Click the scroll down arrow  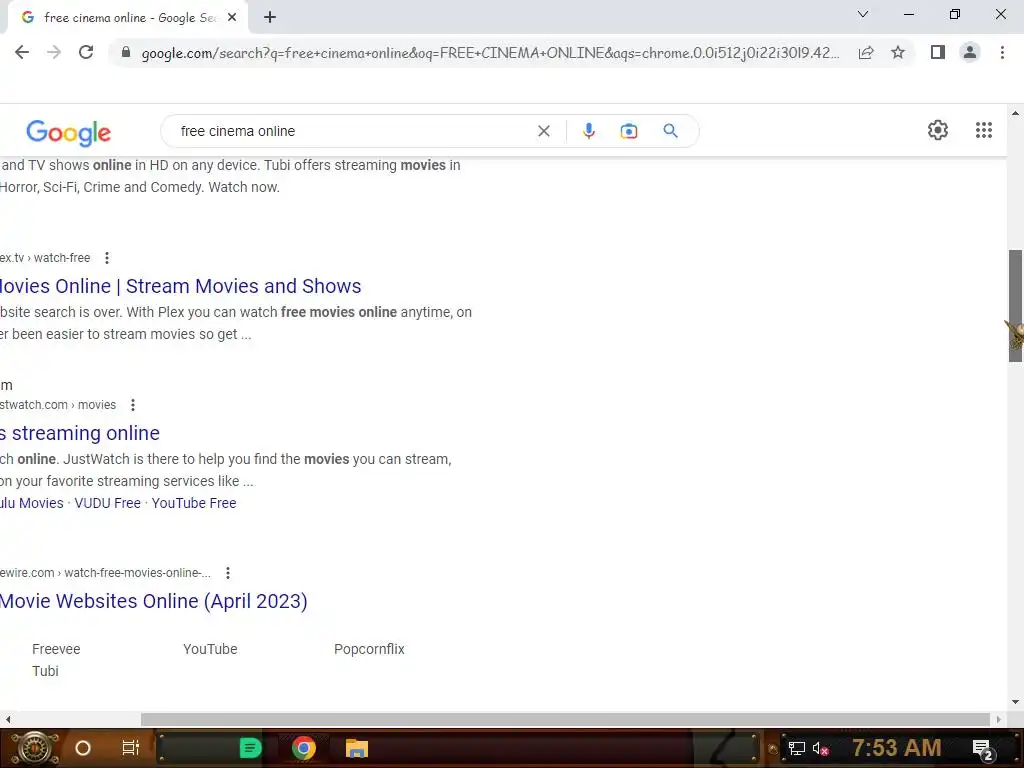click(1015, 702)
